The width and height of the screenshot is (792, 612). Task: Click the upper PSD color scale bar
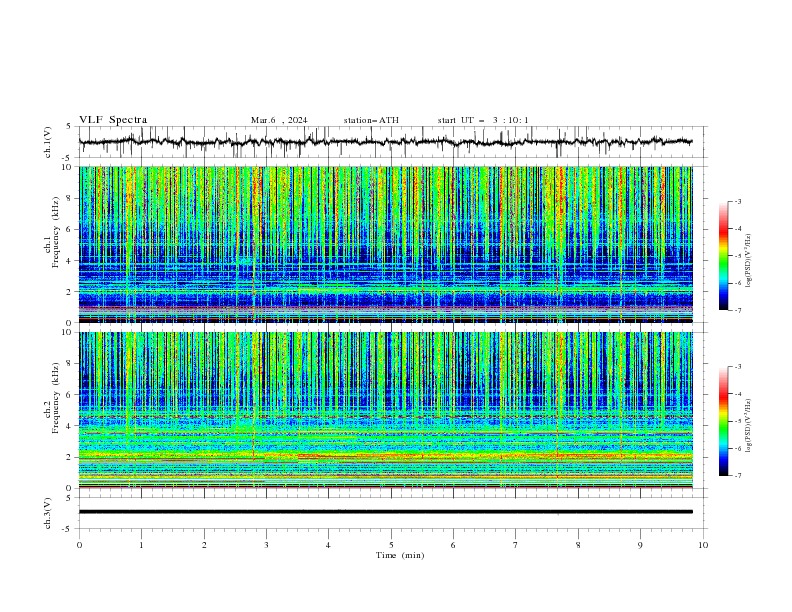point(723,256)
